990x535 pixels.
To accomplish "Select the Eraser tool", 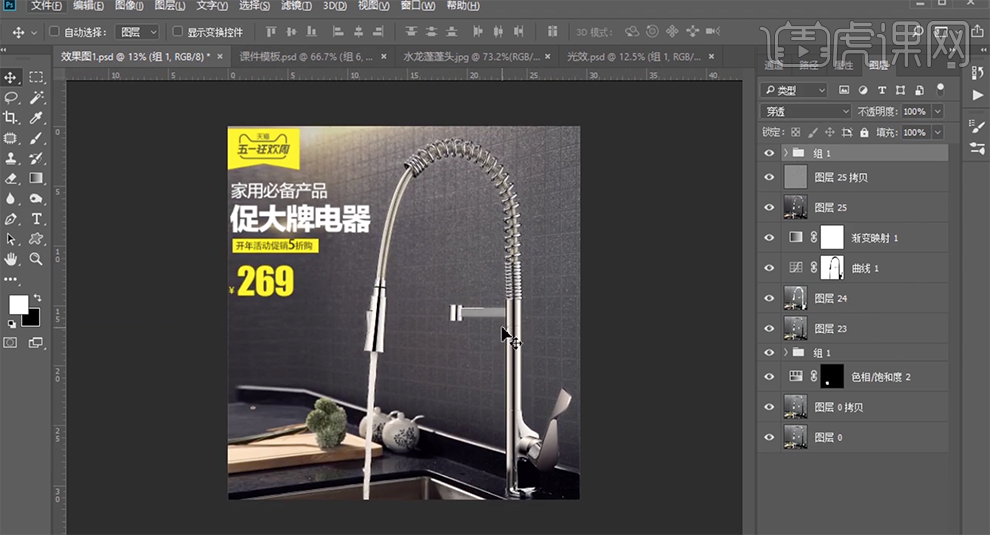I will point(11,178).
